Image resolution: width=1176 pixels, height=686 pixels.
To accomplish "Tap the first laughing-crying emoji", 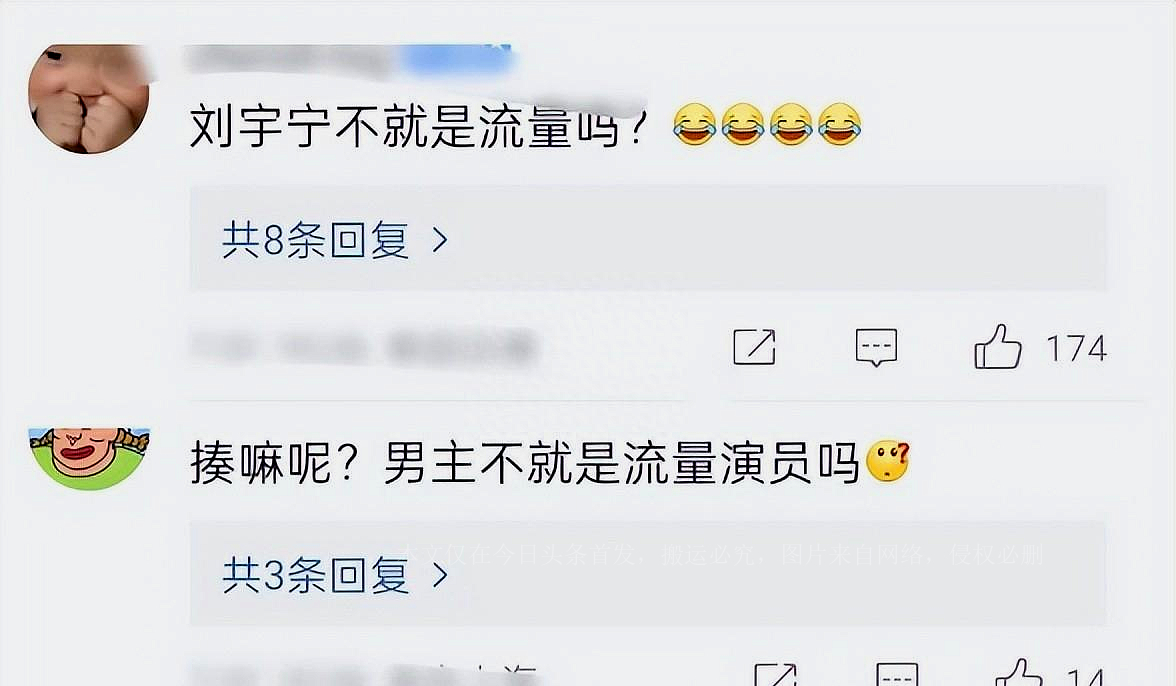I will 694,124.
